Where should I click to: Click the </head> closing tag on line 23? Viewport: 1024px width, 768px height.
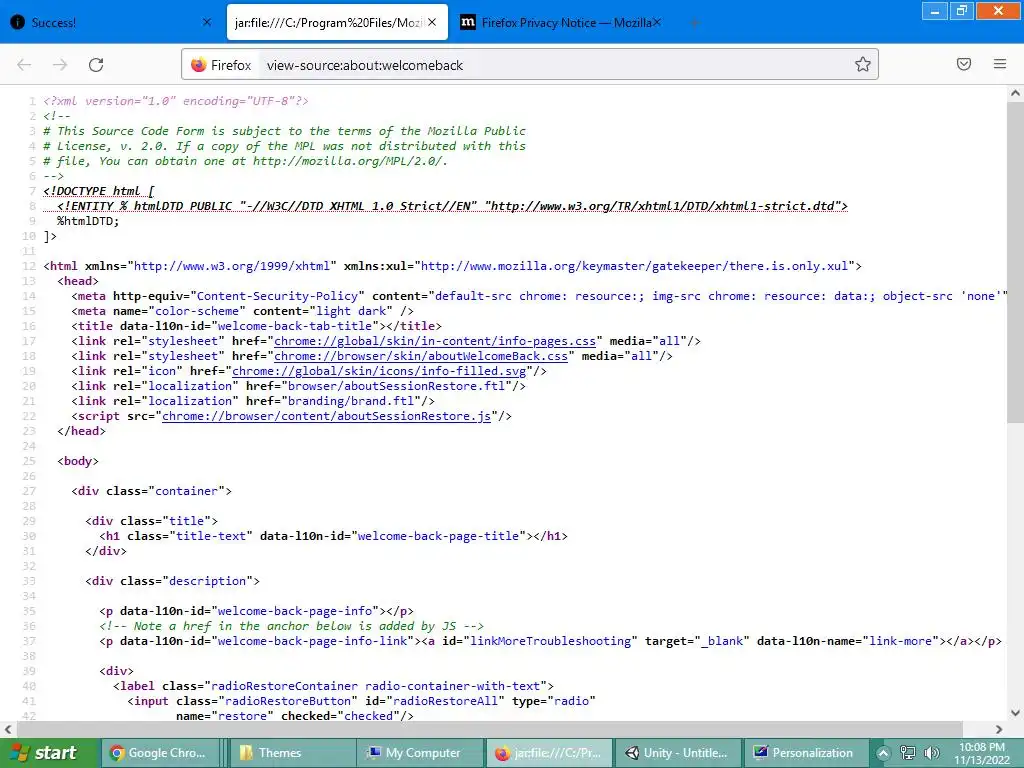click(x=81, y=431)
